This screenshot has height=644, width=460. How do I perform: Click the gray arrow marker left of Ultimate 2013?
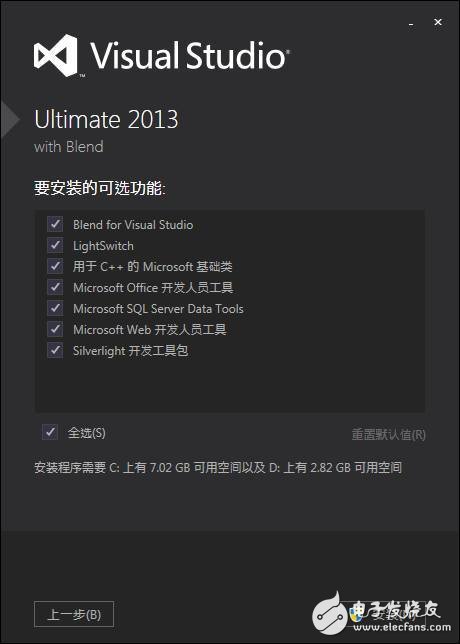pos(10,120)
